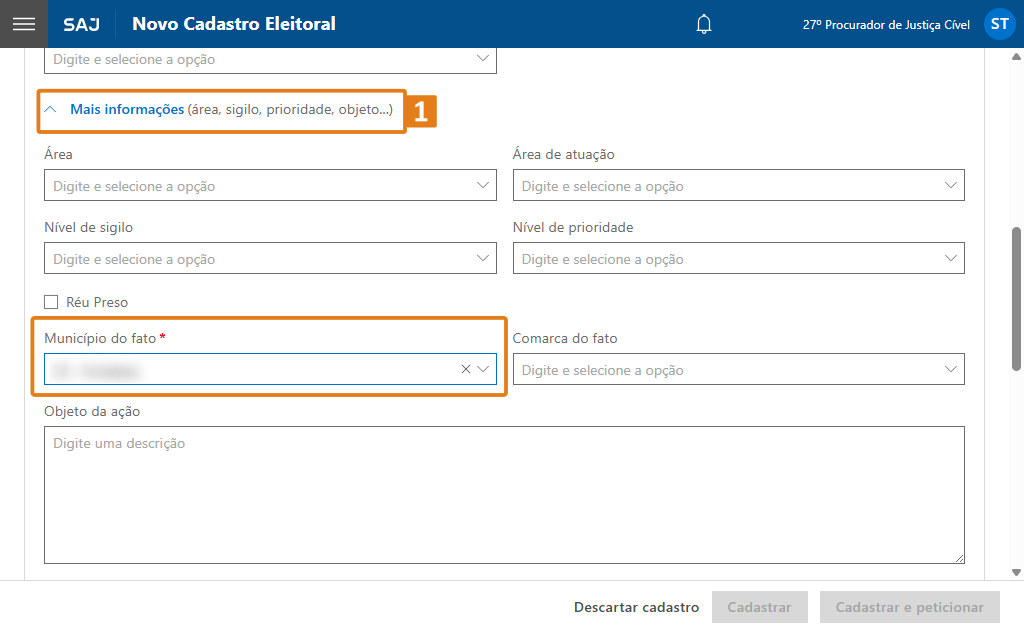Viewport: 1024px width, 633px height.
Task: Open the Nível de sigilo dropdown
Action: 270,259
